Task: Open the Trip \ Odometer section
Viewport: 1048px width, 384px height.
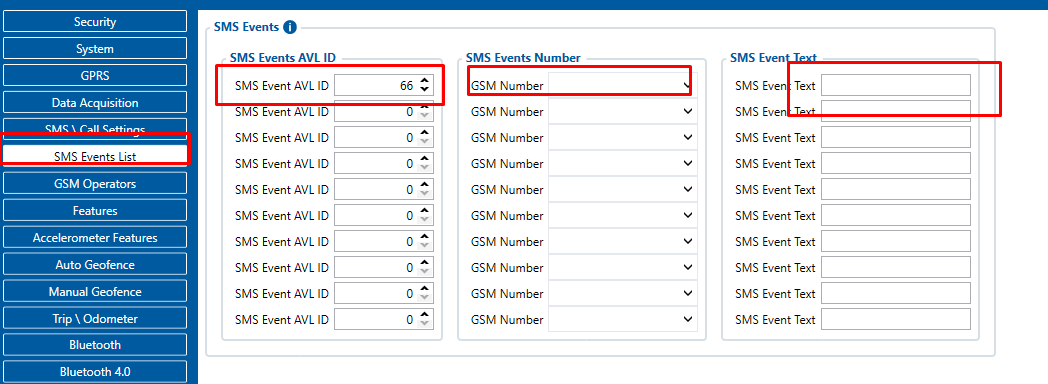Action: pyautogui.click(x=94, y=319)
